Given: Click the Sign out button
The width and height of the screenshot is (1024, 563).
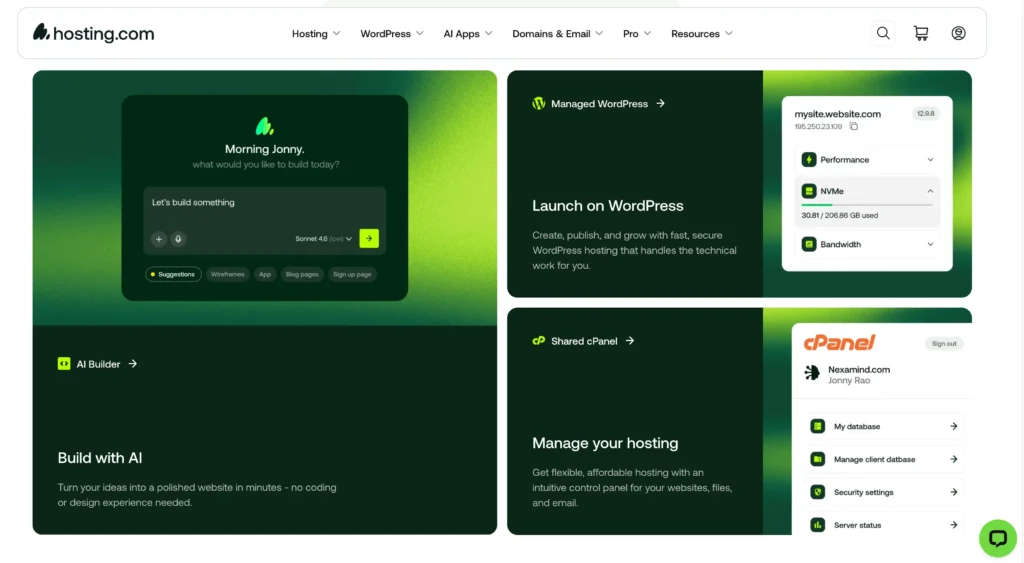Looking at the screenshot, I should click(944, 344).
